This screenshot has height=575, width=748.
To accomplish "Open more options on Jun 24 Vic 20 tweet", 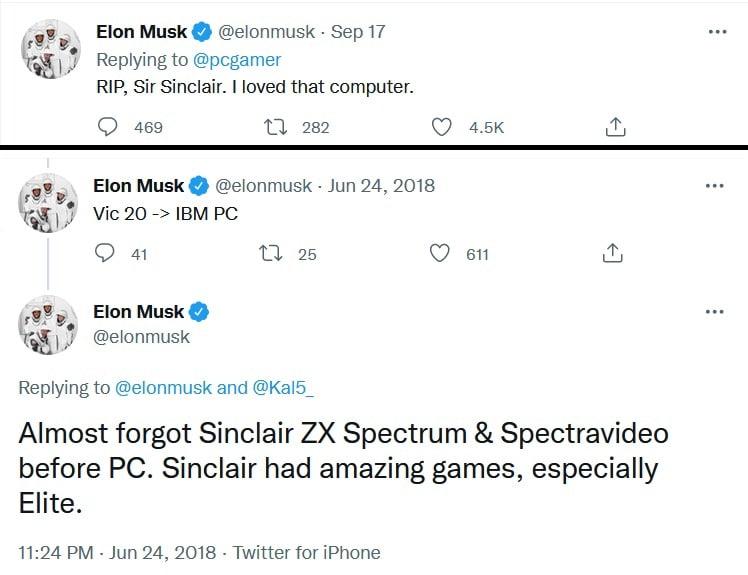I will pyautogui.click(x=714, y=186).
